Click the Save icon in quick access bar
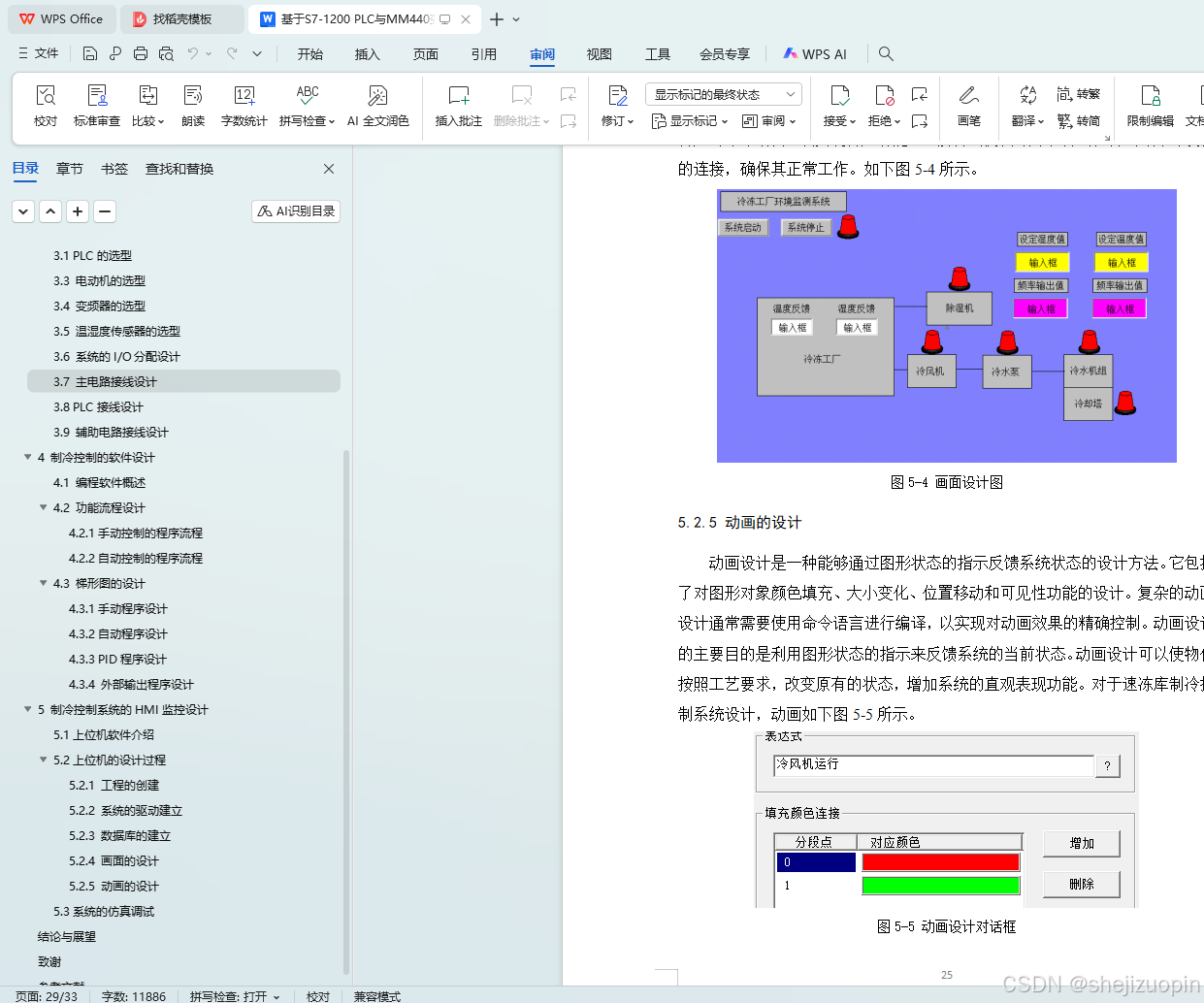Viewport: 1204px width, 1003px height. [90, 53]
